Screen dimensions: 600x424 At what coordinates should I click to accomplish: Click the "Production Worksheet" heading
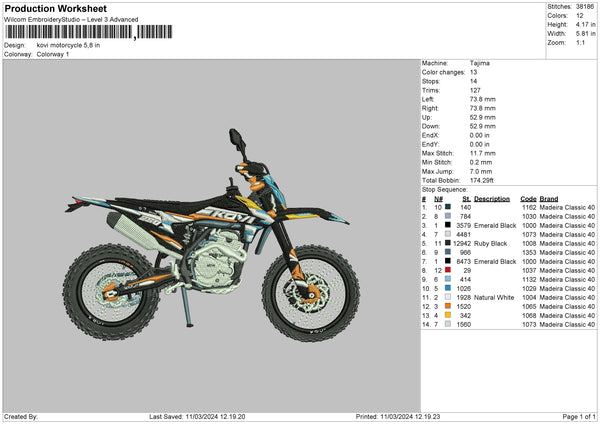tap(55, 8)
